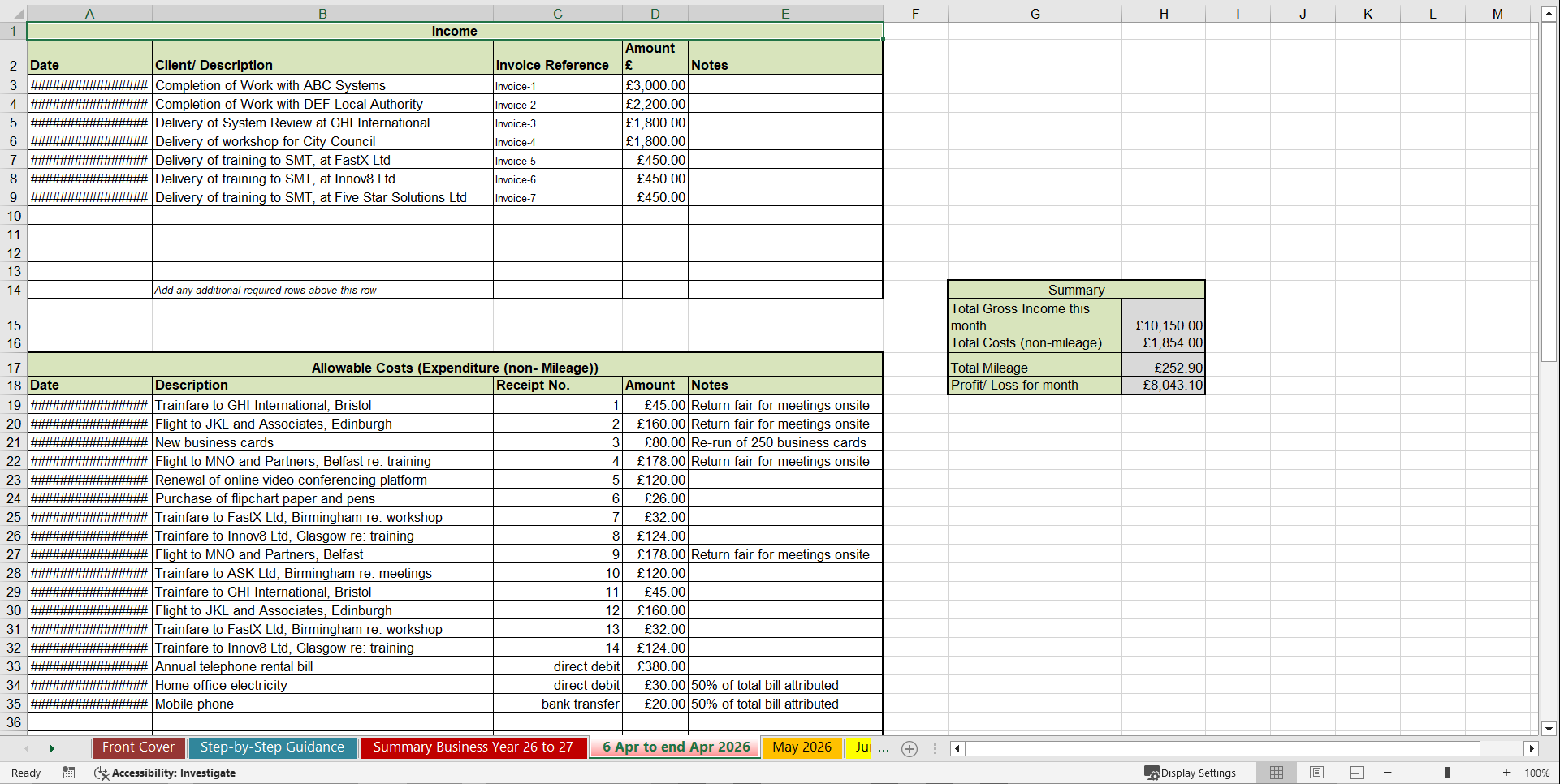
Task: Select the 6 Apr to end Apr 2026 tab
Action: 676,747
